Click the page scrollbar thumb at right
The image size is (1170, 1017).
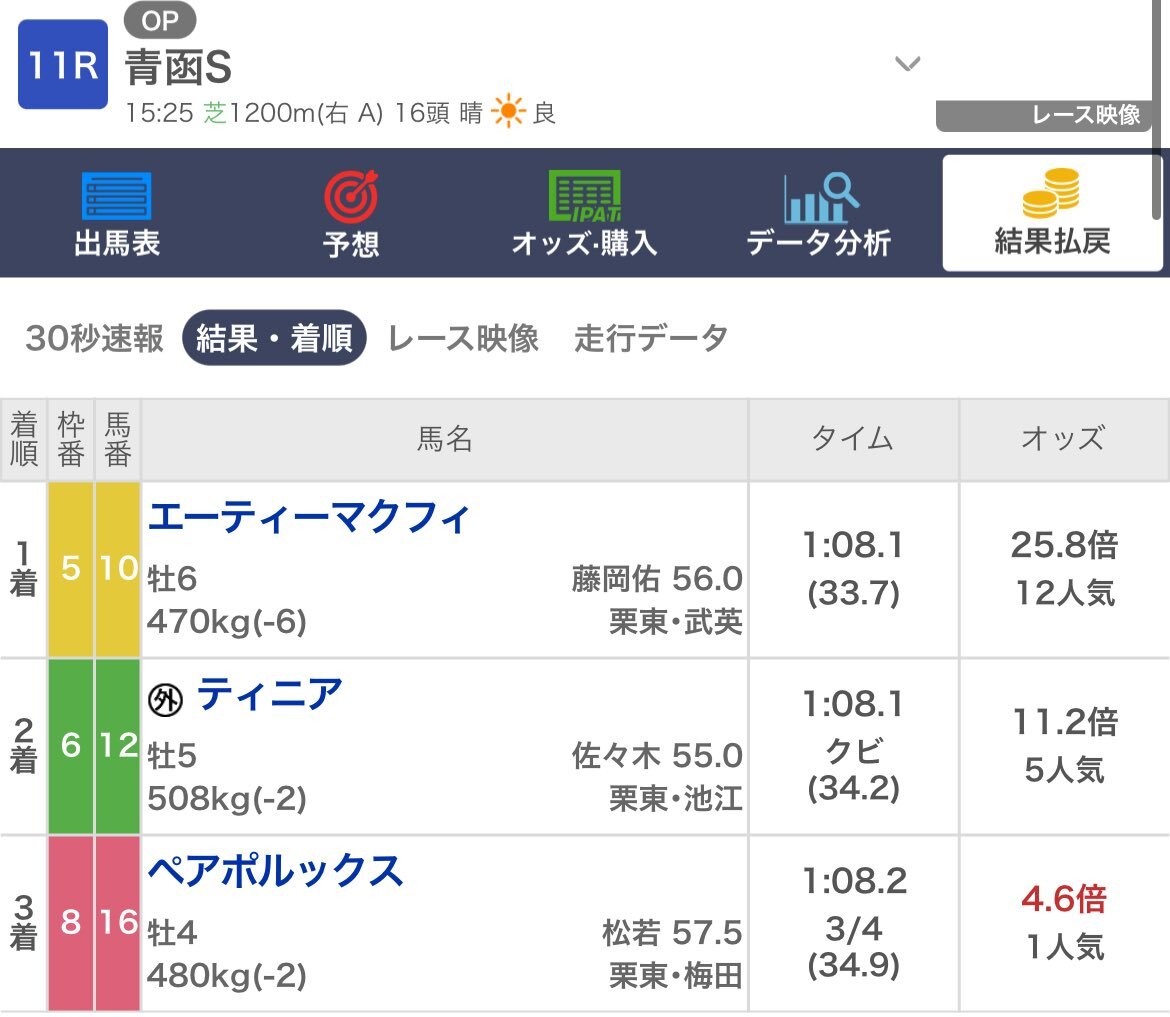coord(1157,109)
